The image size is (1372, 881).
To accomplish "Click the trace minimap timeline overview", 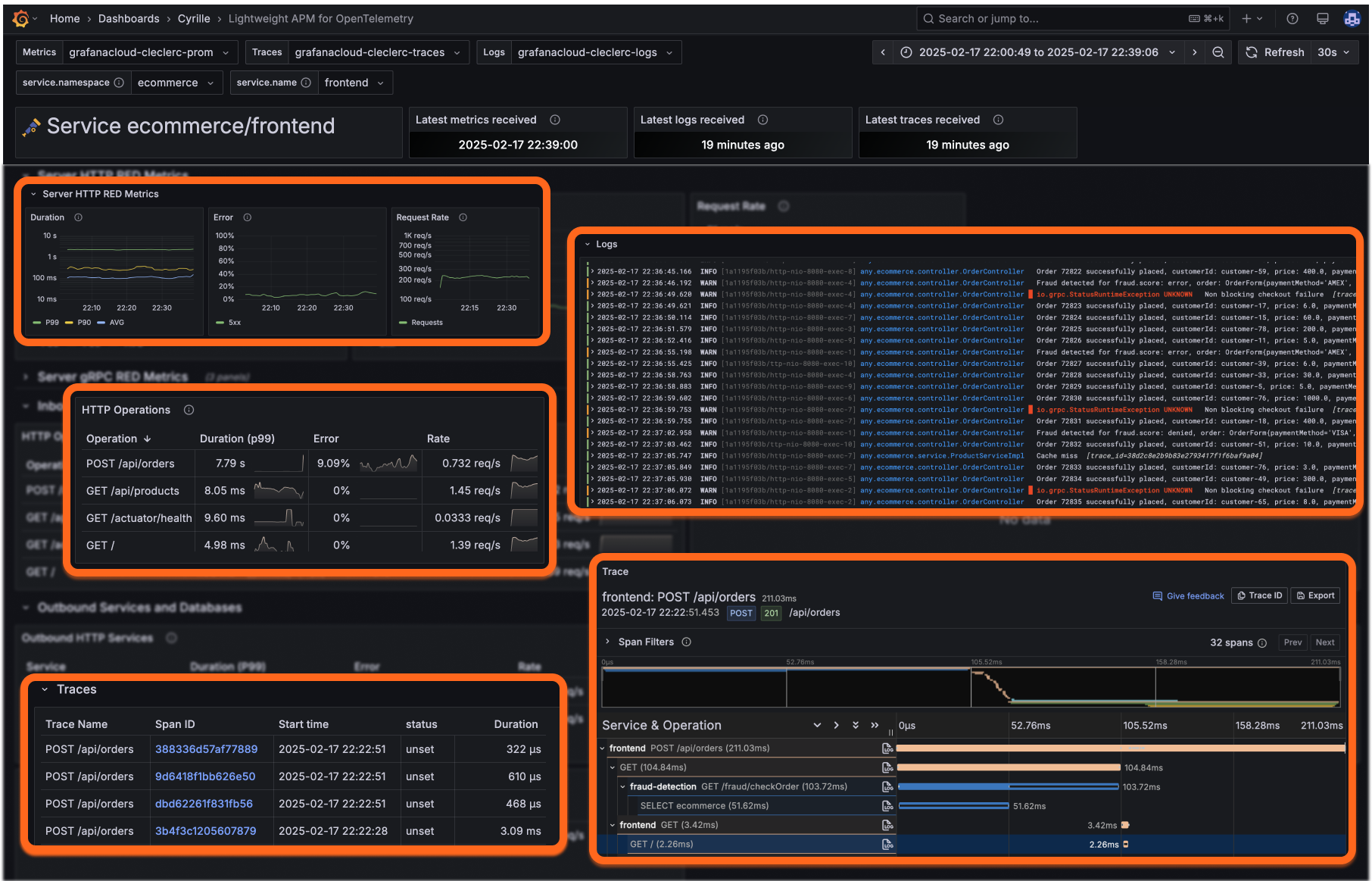I will [971, 687].
